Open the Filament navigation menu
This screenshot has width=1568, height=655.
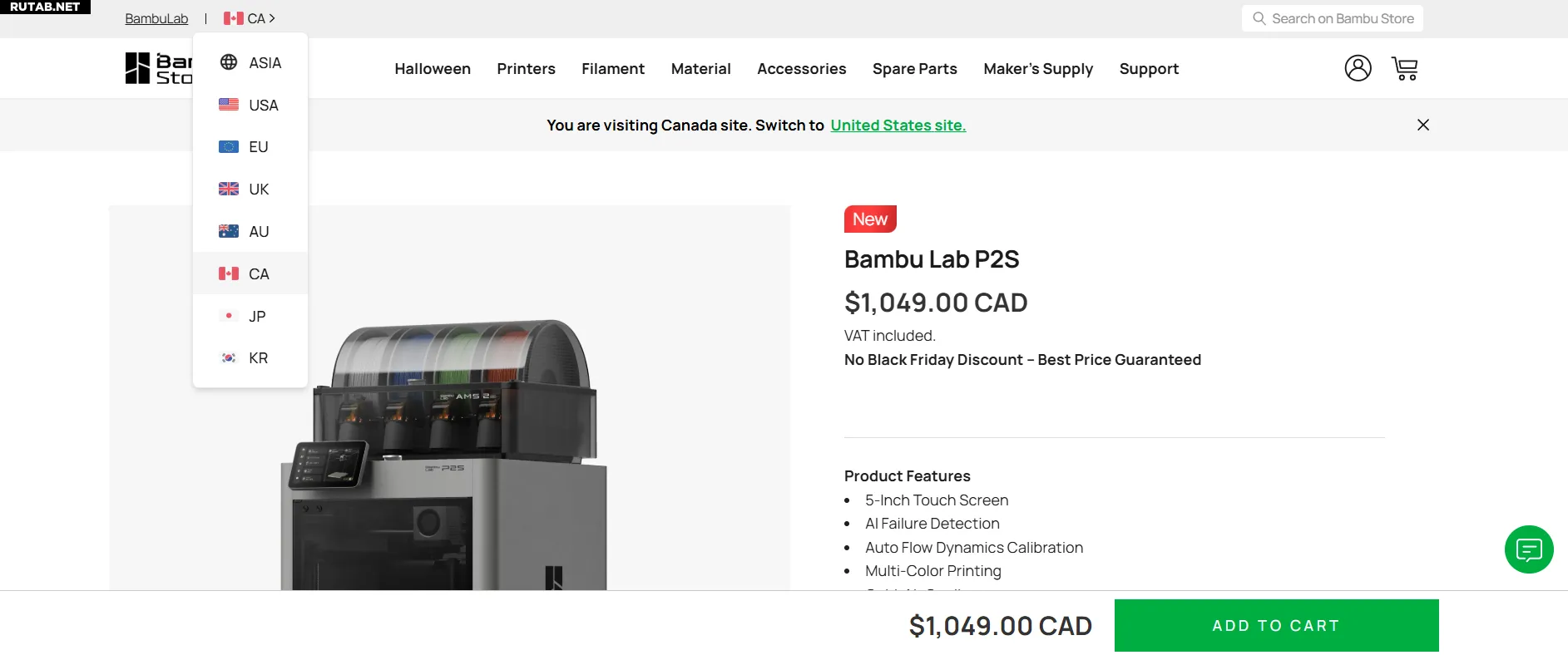coord(612,69)
